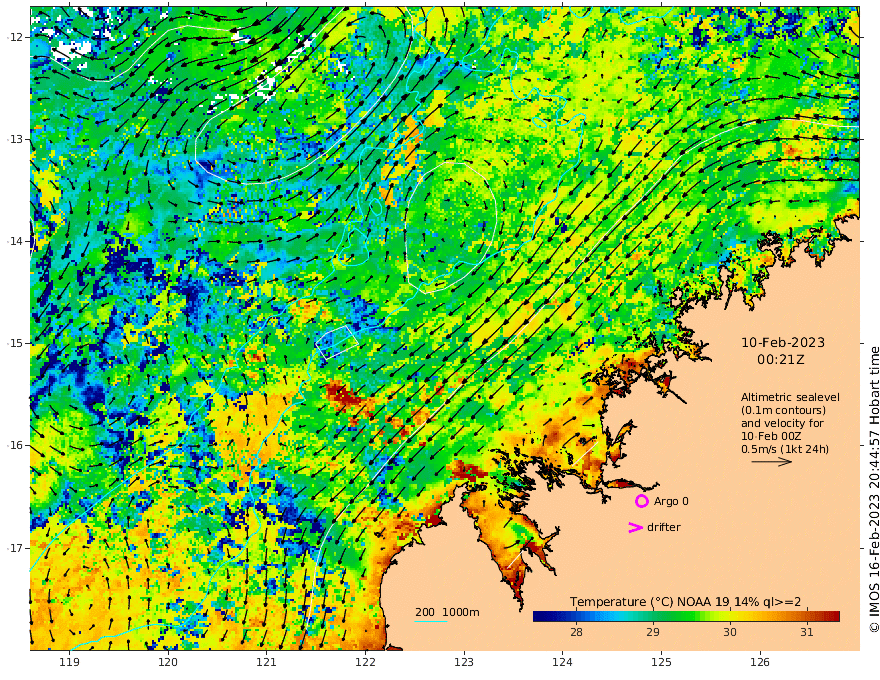This screenshot has height=680, width=880.
Task: Click longitude label 126 on bottom axis
Action: pos(760,662)
